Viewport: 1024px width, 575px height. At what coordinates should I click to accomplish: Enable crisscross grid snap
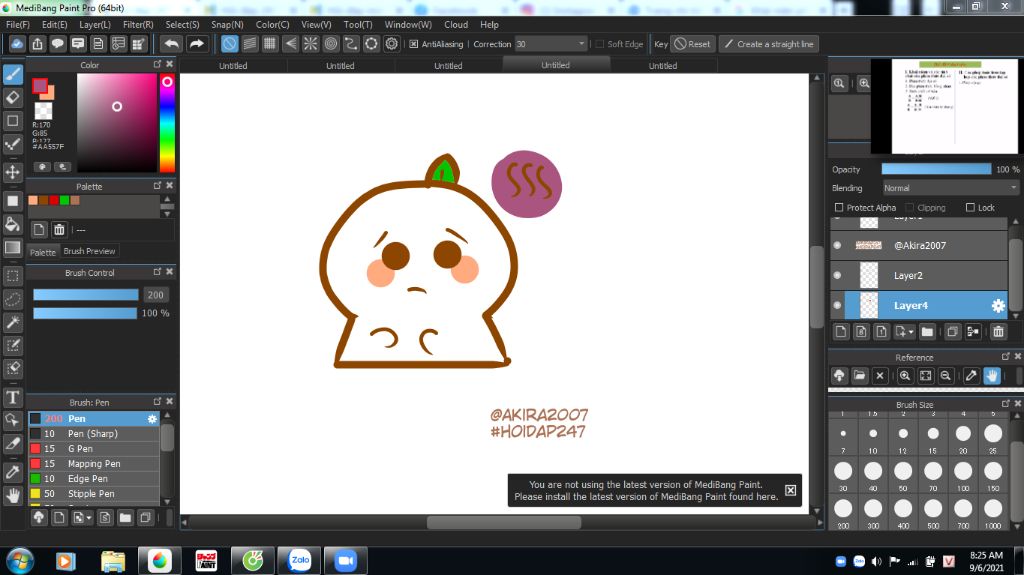tap(270, 44)
